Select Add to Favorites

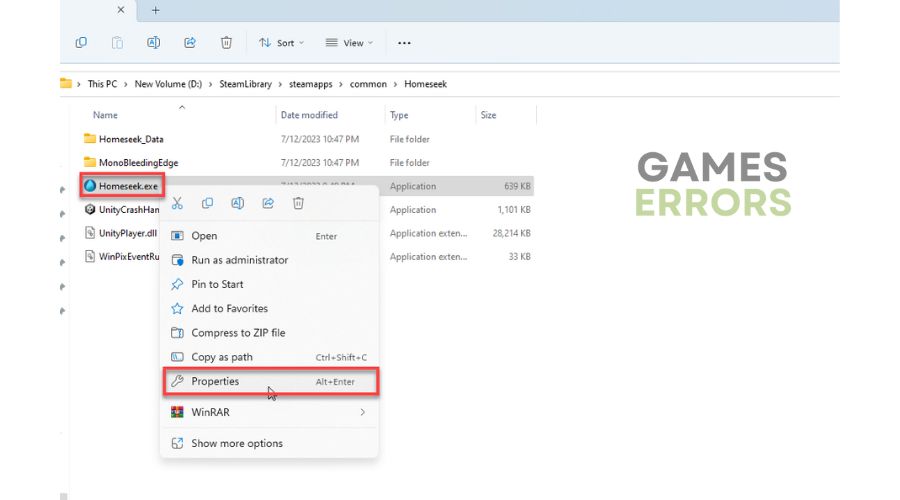point(270,308)
